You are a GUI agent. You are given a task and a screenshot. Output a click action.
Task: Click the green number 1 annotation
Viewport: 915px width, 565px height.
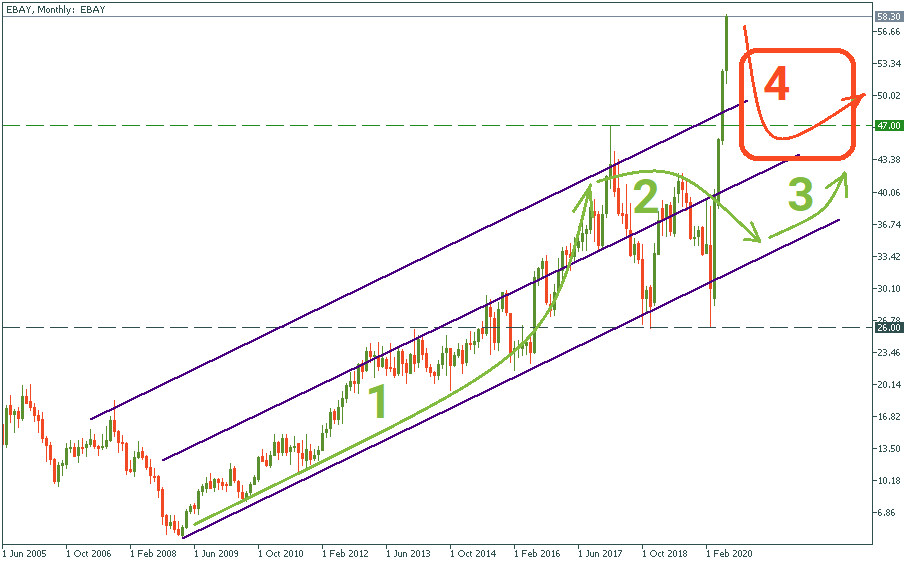click(x=377, y=403)
